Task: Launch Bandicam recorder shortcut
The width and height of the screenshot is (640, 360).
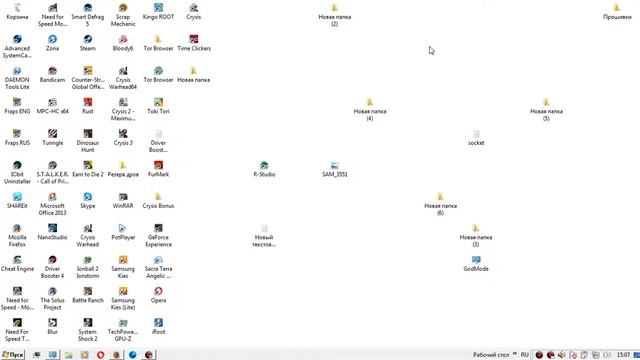Action: pyautogui.click(x=52, y=75)
